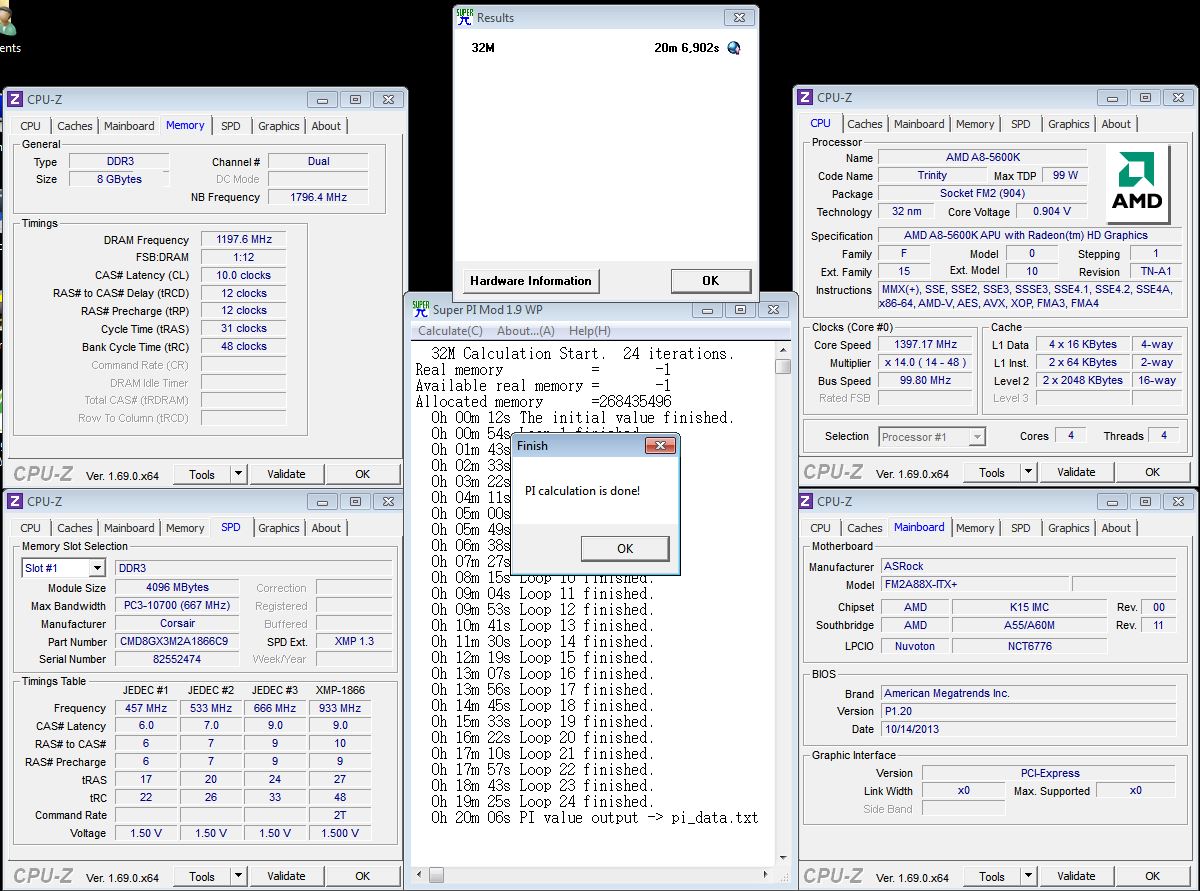Select Memory tab in the CPU window

point(975,124)
